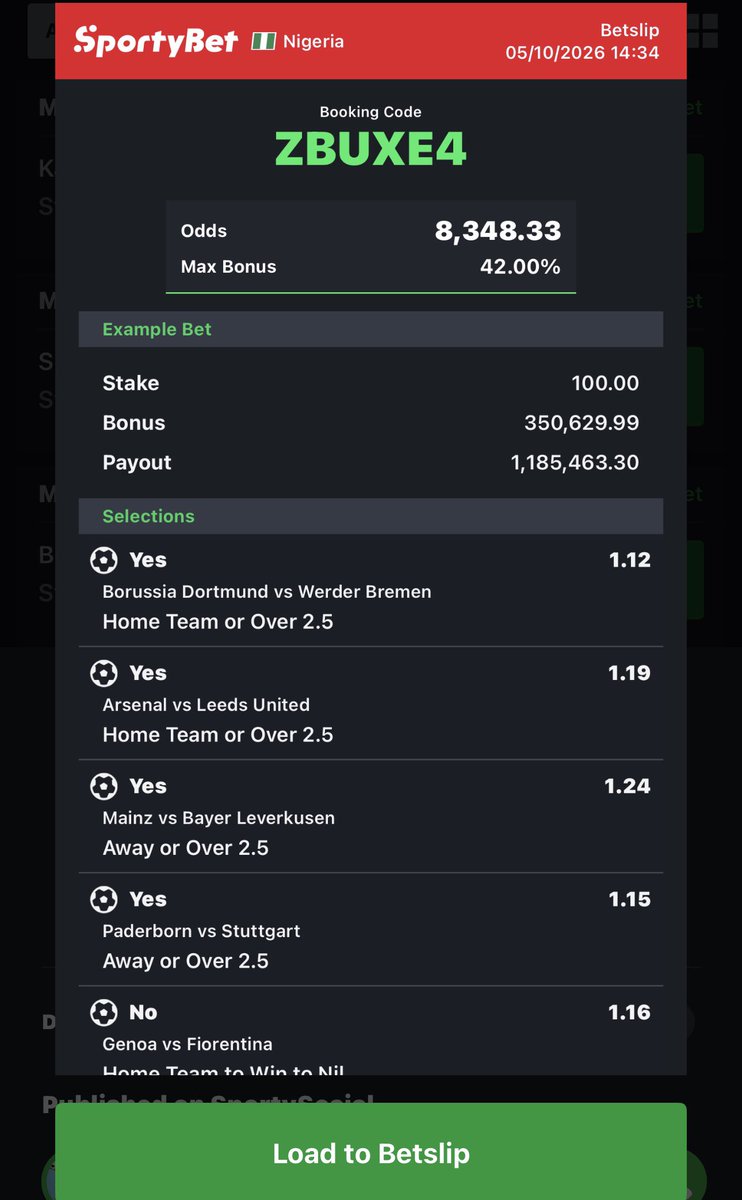Tap the total odds value 8,348.33
Image resolution: width=742 pixels, height=1200 pixels.
coord(498,231)
